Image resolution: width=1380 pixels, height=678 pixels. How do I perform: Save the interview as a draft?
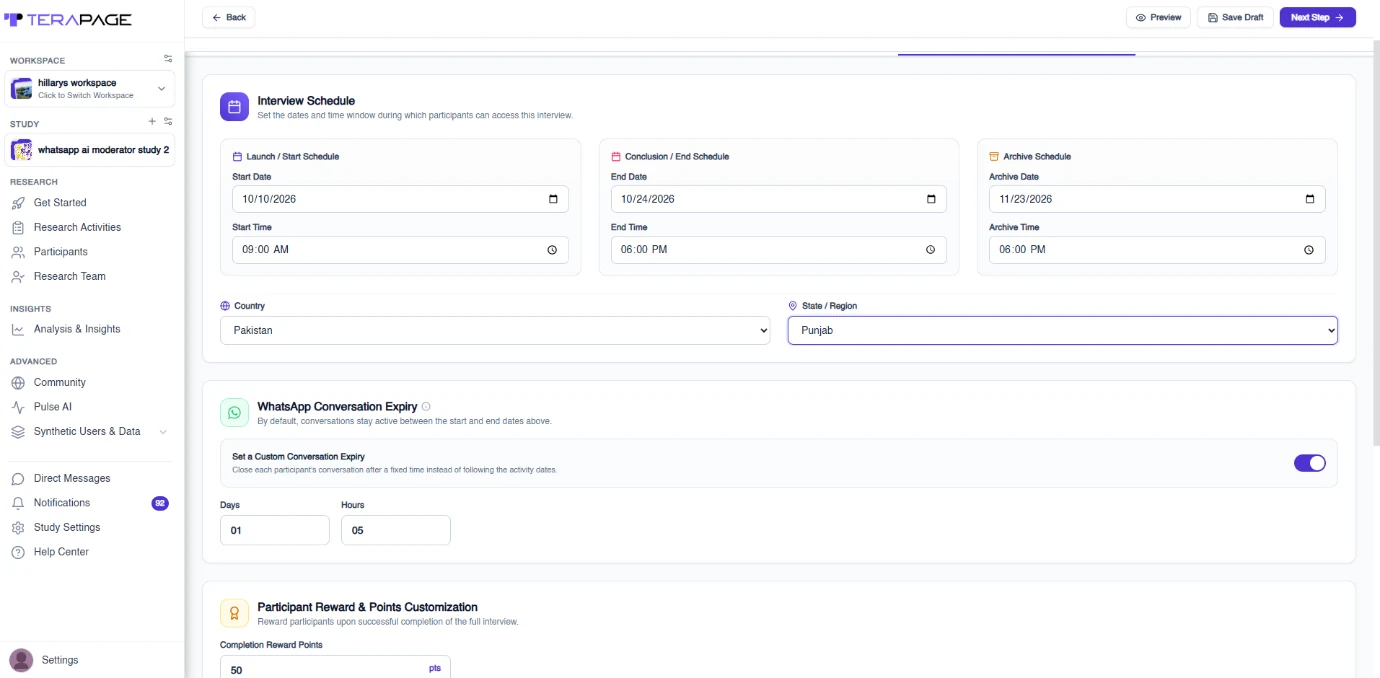tap(1235, 17)
